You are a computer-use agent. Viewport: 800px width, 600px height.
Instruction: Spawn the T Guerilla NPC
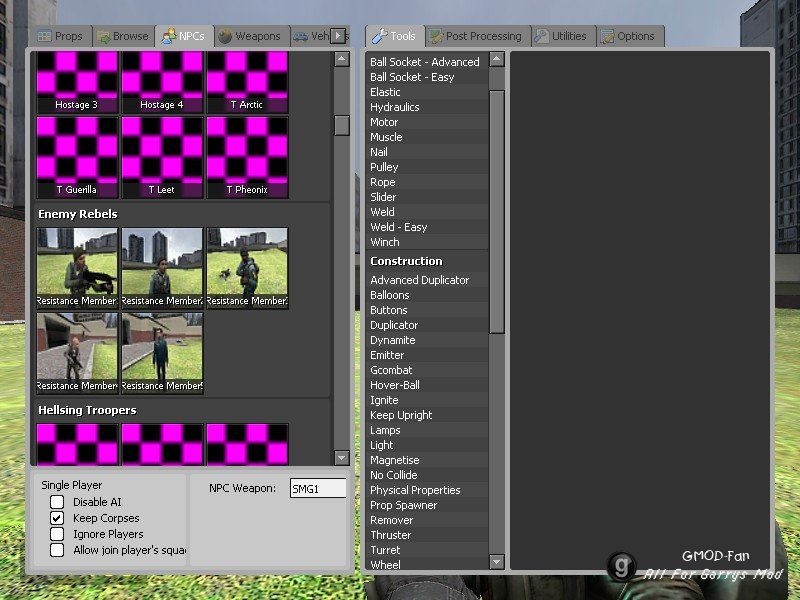coord(77,157)
